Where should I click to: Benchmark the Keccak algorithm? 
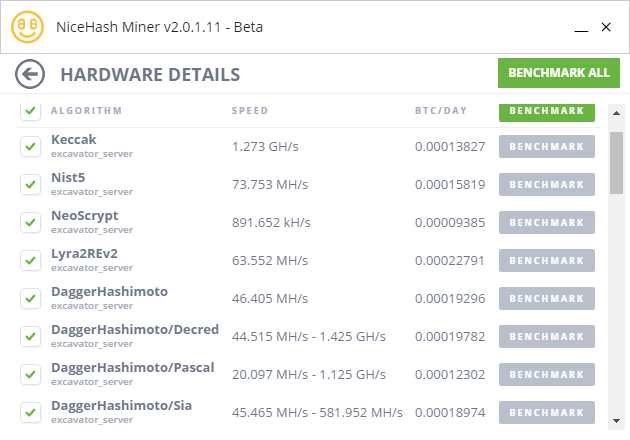pyautogui.click(x=546, y=147)
